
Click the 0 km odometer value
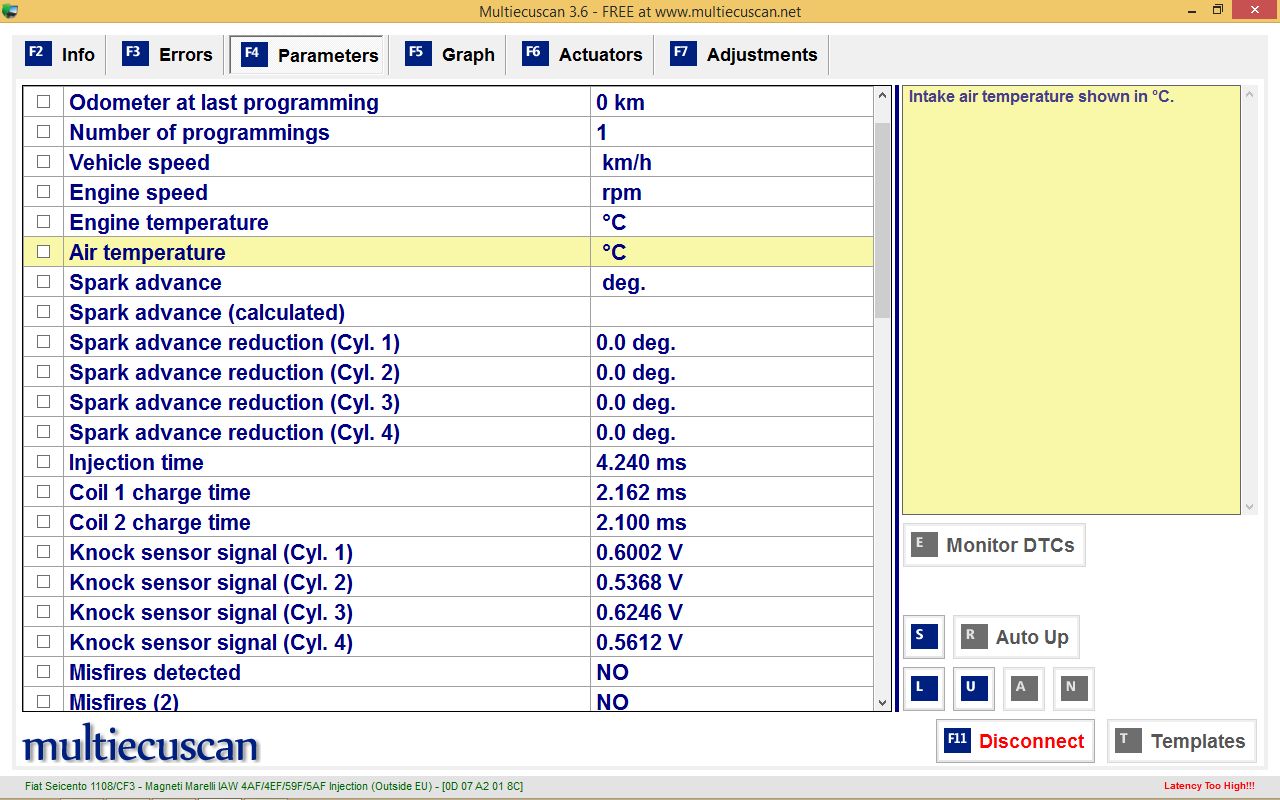click(620, 103)
